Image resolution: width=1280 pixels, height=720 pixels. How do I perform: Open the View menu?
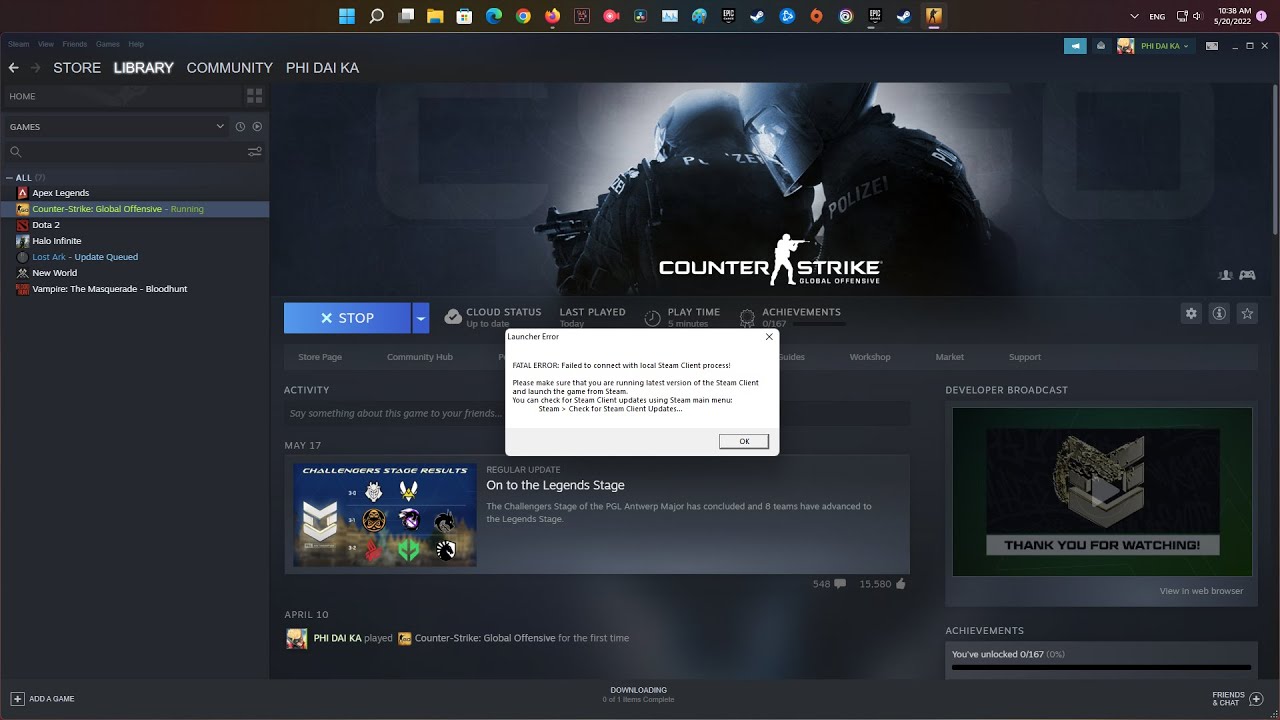(x=46, y=44)
